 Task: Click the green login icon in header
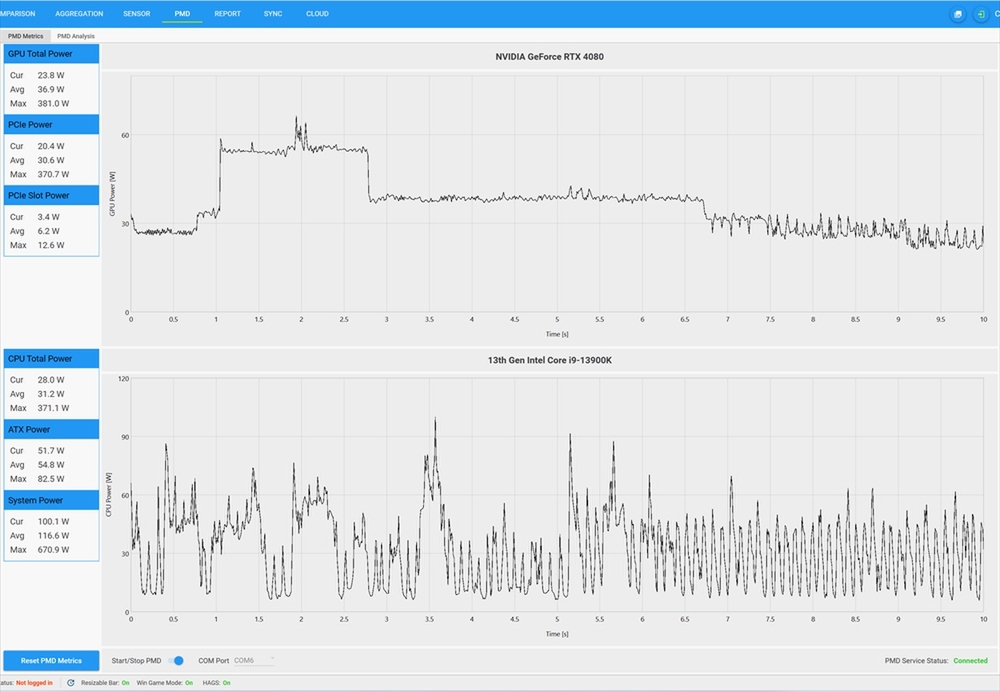coord(980,14)
